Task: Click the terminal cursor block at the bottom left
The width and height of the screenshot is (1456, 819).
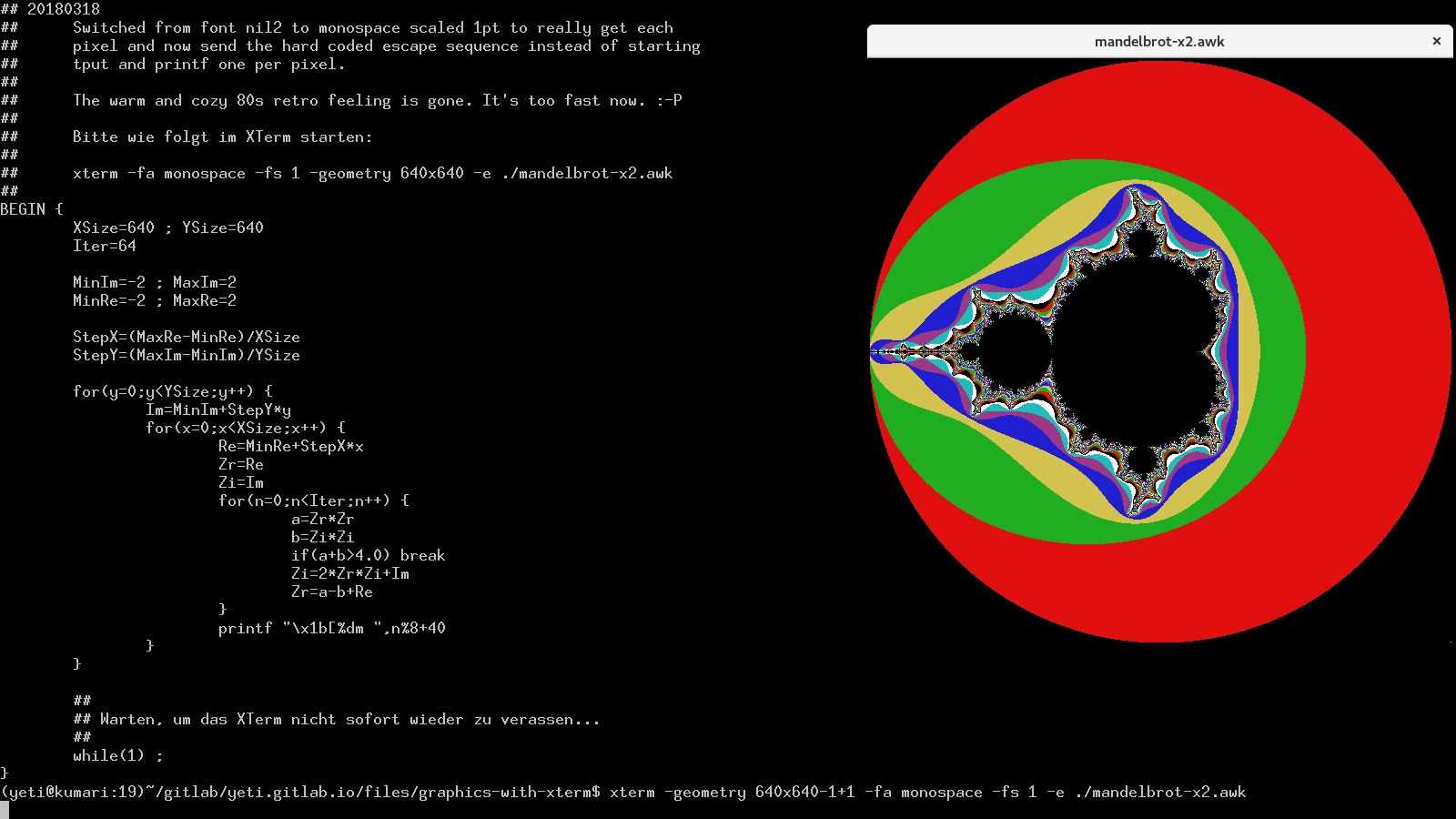Action: click(x=5, y=810)
